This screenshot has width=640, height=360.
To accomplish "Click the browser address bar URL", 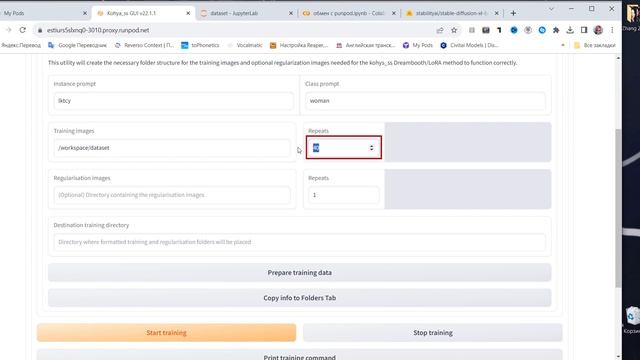I will 98,30.
